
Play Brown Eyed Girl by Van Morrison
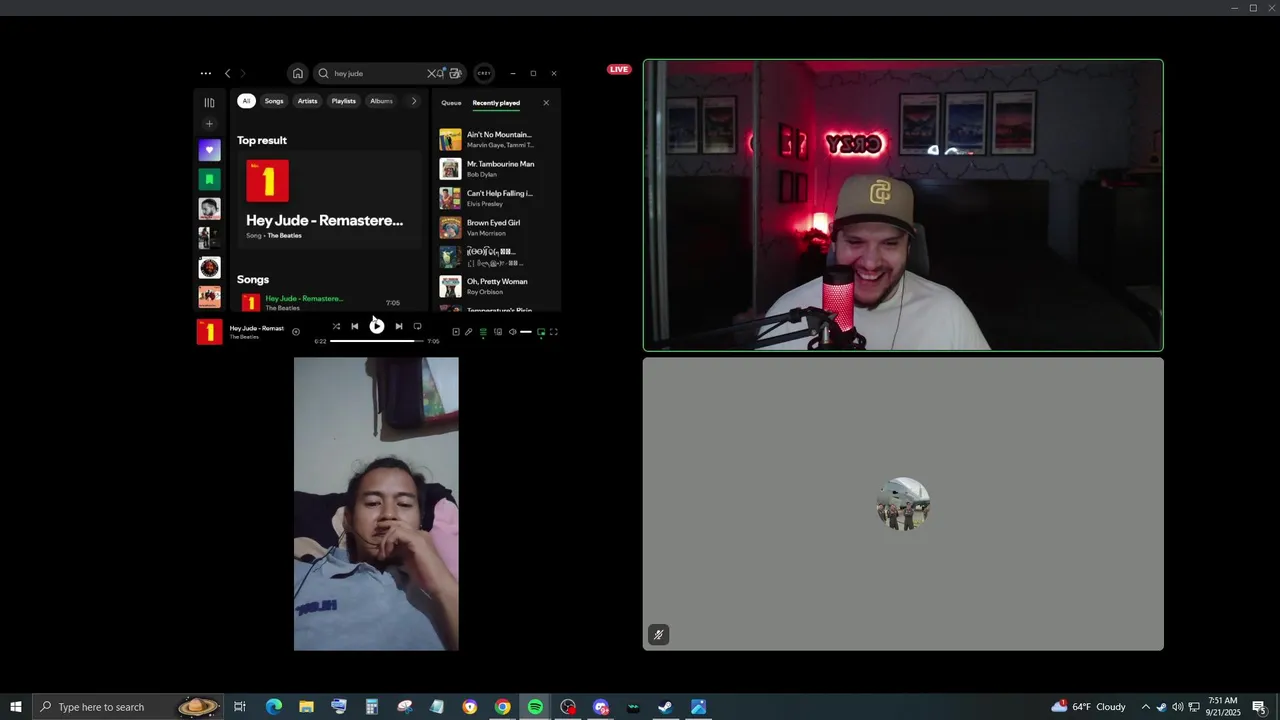[x=496, y=227]
